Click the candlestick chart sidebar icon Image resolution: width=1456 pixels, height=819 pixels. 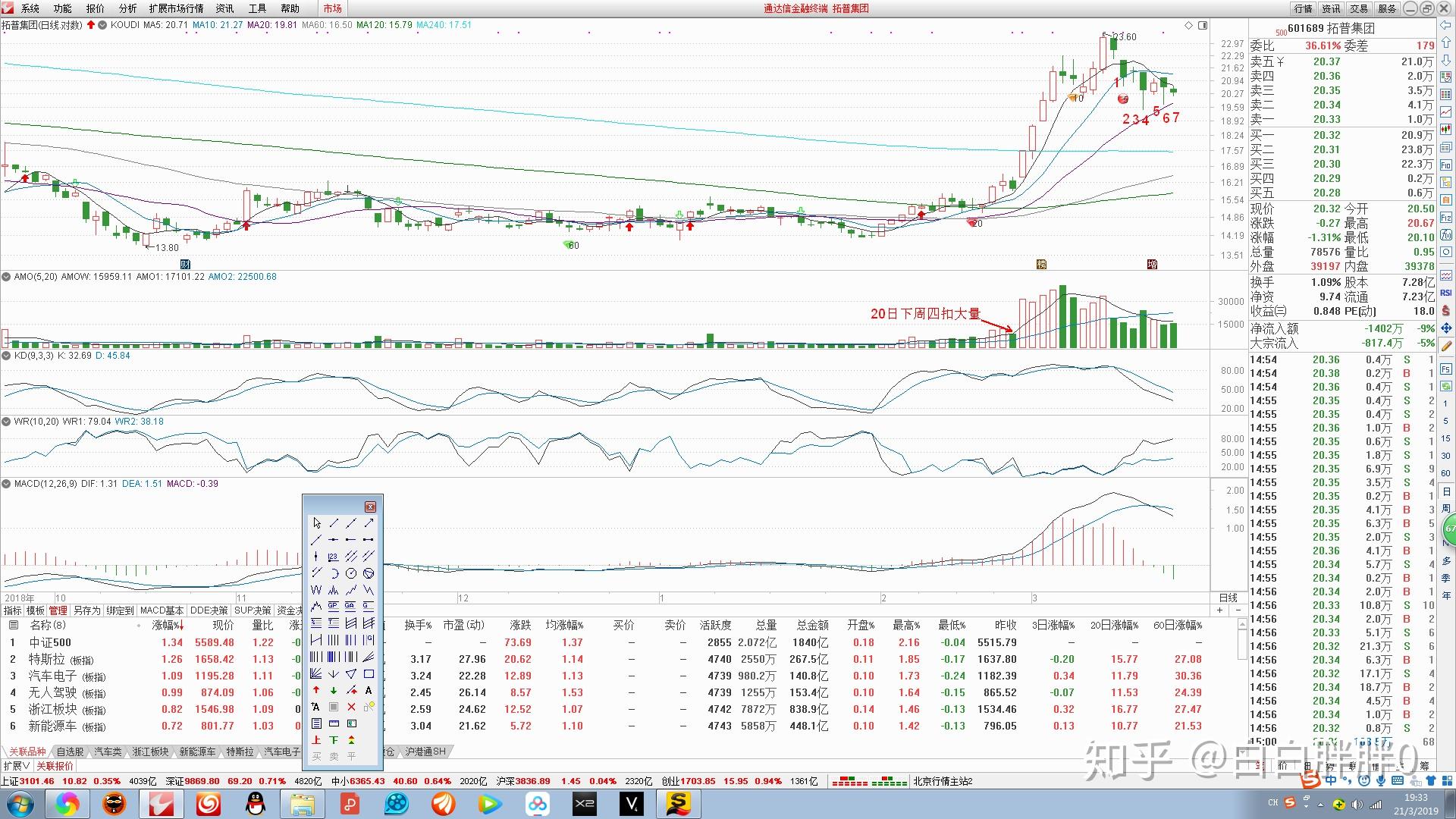tap(1446, 129)
